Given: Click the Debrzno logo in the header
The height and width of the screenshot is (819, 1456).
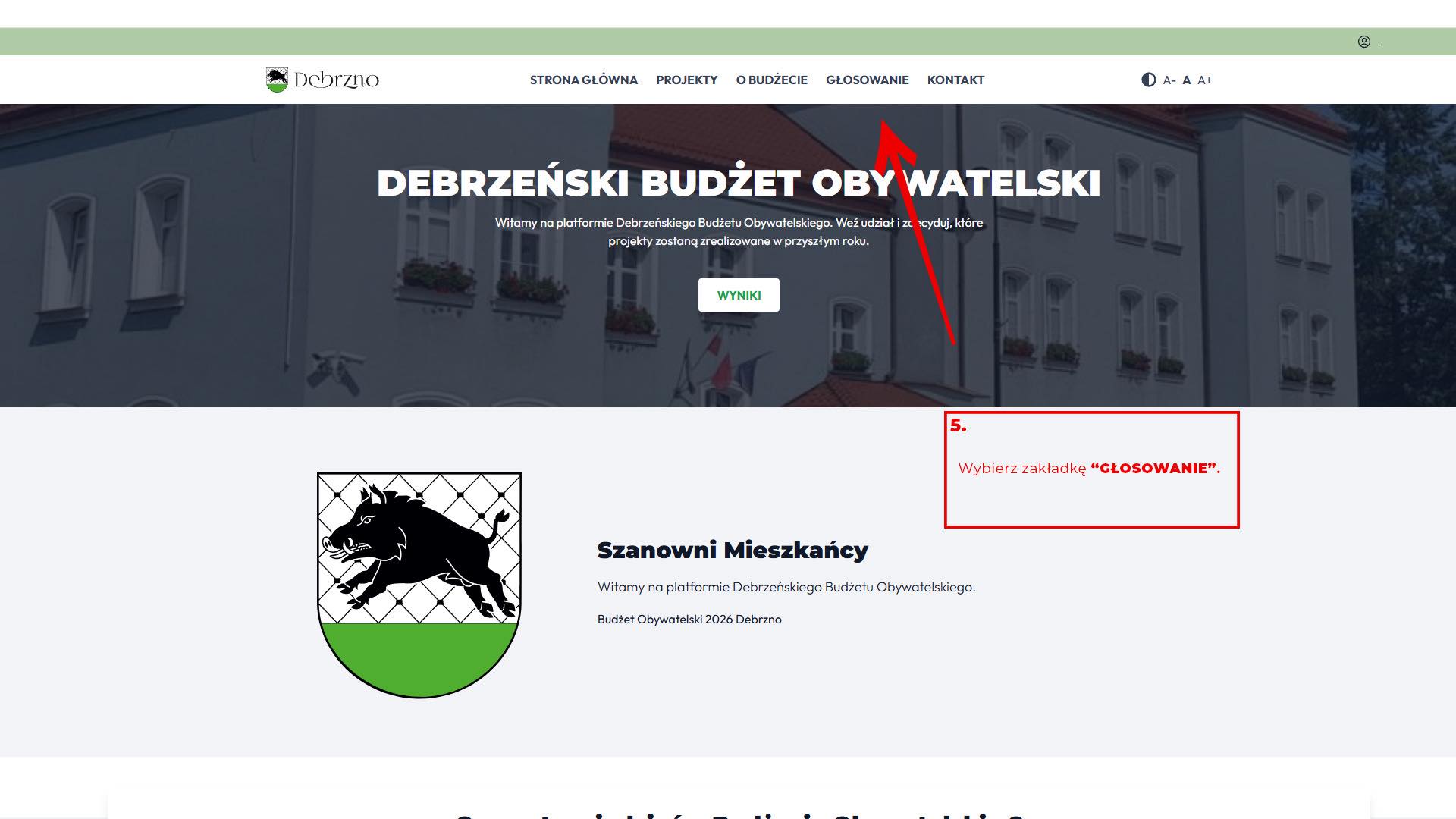Looking at the screenshot, I should pos(322,80).
